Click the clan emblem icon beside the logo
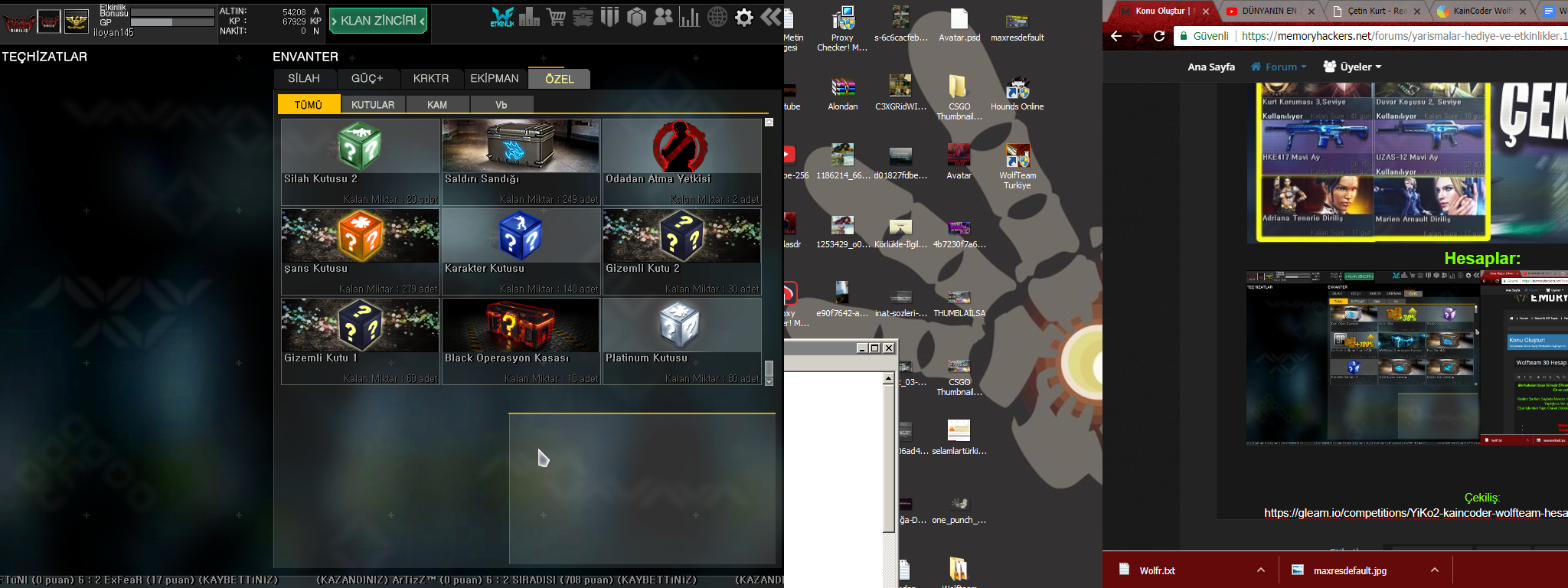This screenshot has width=1568, height=588. pos(49,21)
